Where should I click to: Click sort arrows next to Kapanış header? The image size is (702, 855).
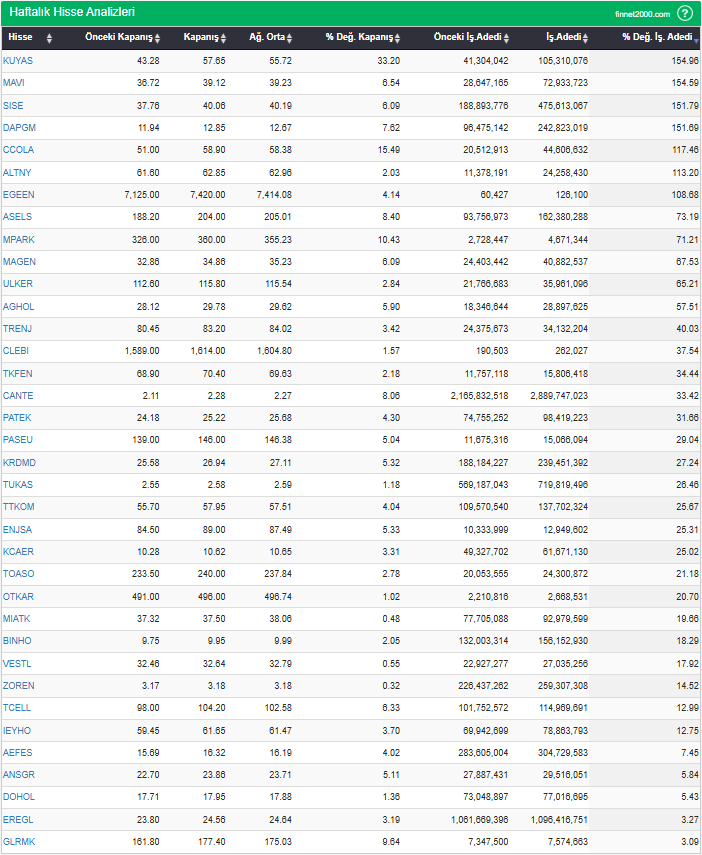pyautogui.click(x=224, y=38)
